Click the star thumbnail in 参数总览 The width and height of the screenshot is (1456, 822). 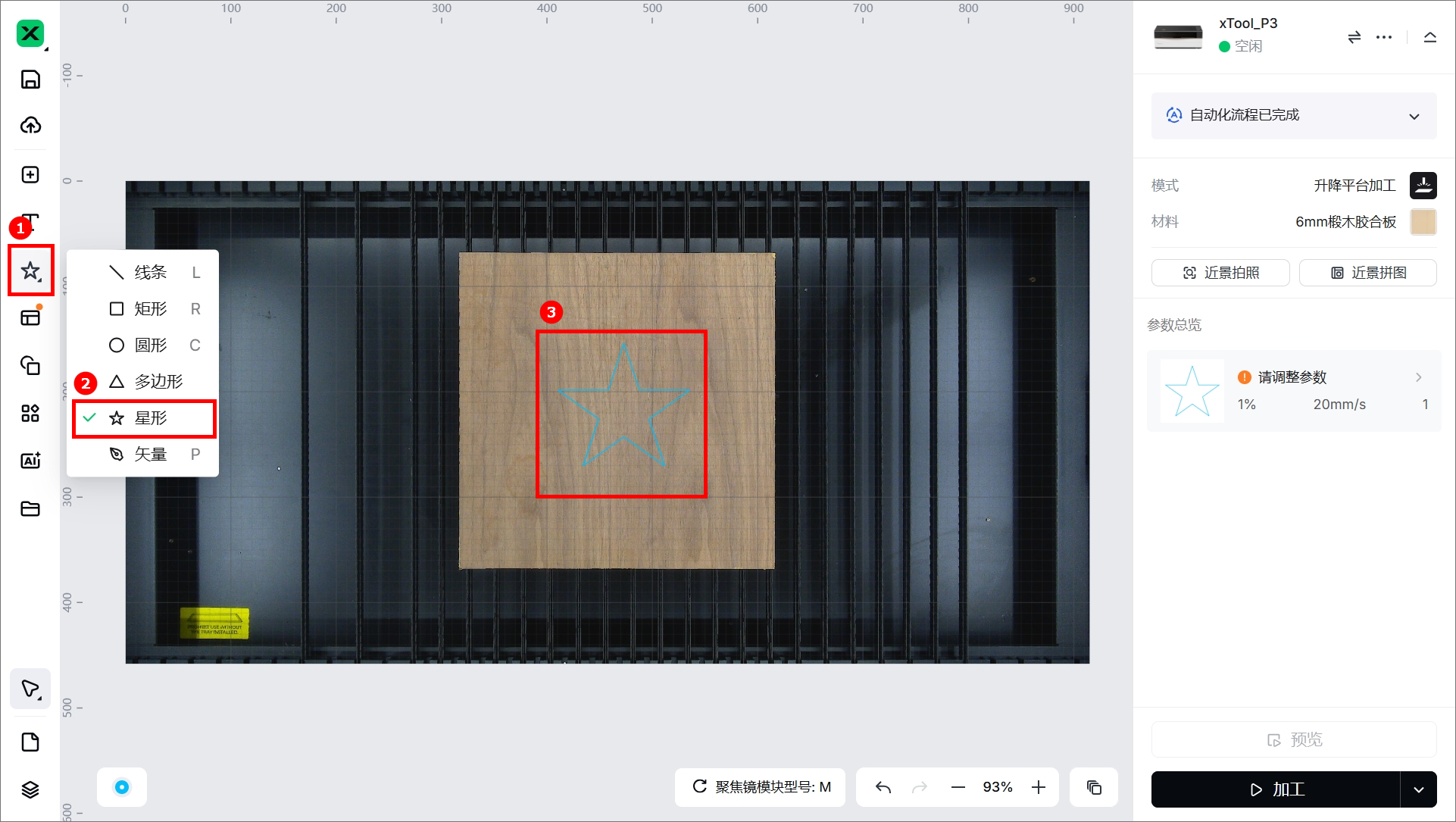[1192, 391]
